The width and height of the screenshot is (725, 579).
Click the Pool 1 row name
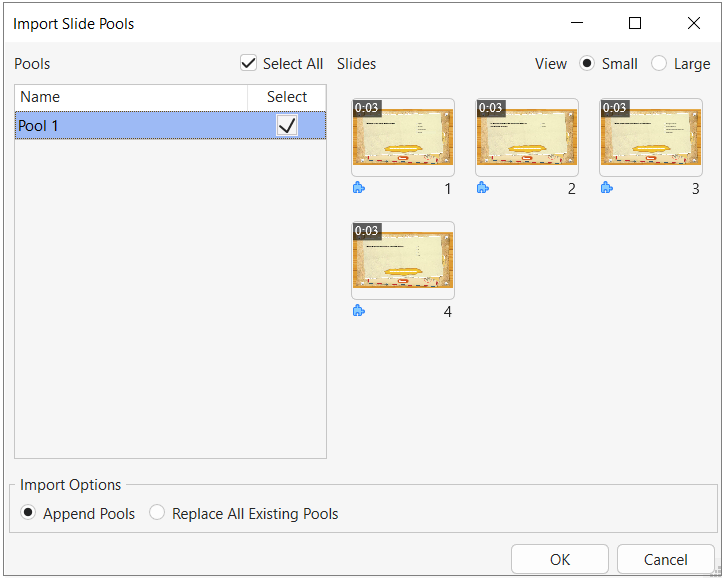[x=38, y=126]
